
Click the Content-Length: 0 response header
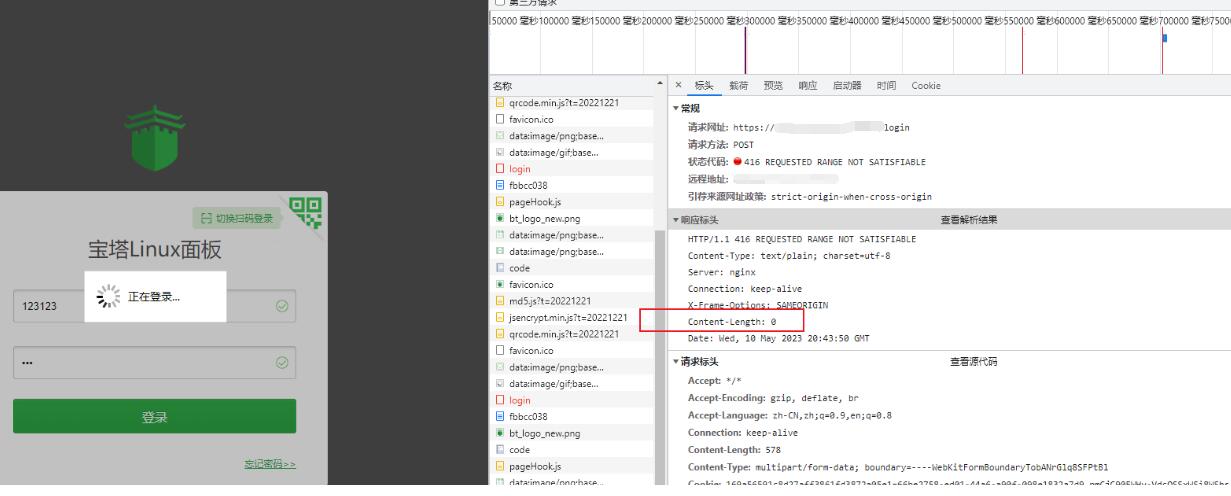click(732, 322)
